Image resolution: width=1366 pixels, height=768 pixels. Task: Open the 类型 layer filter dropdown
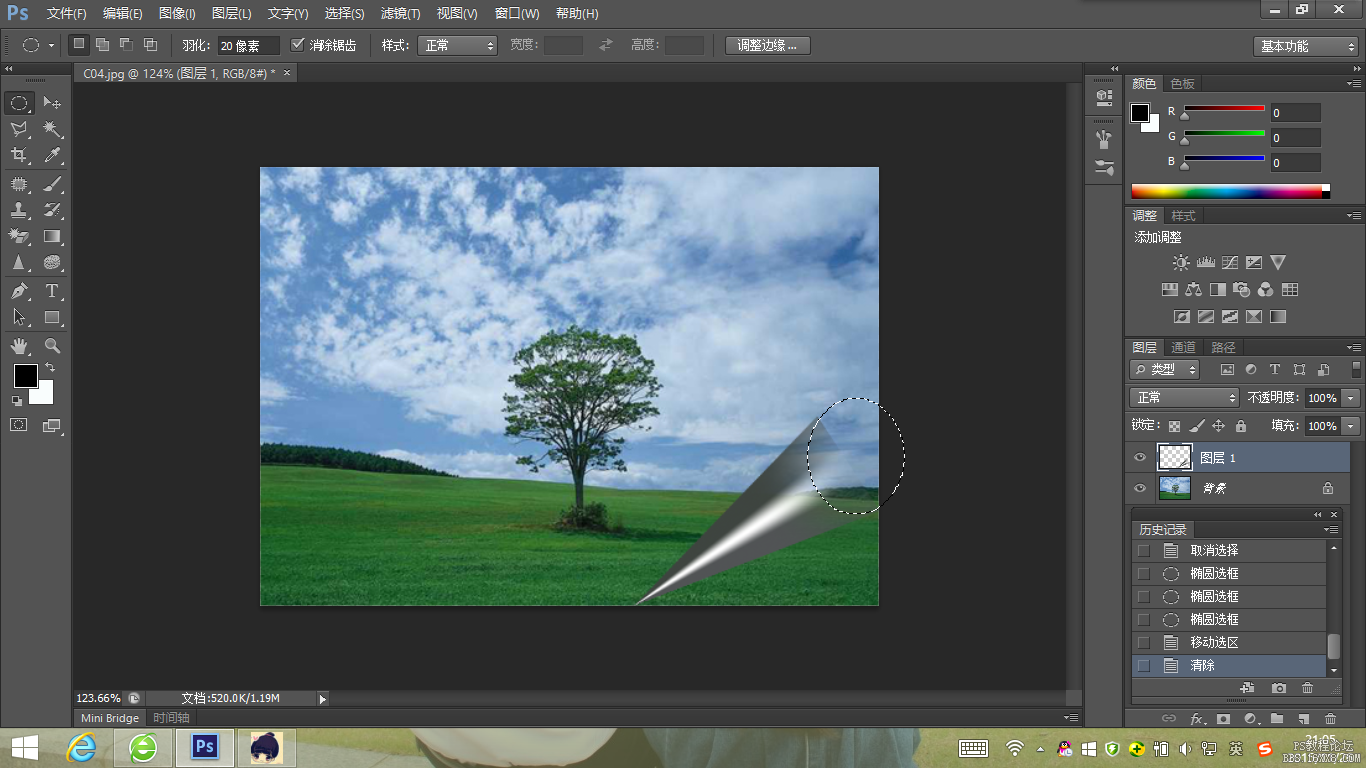pos(1165,369)
